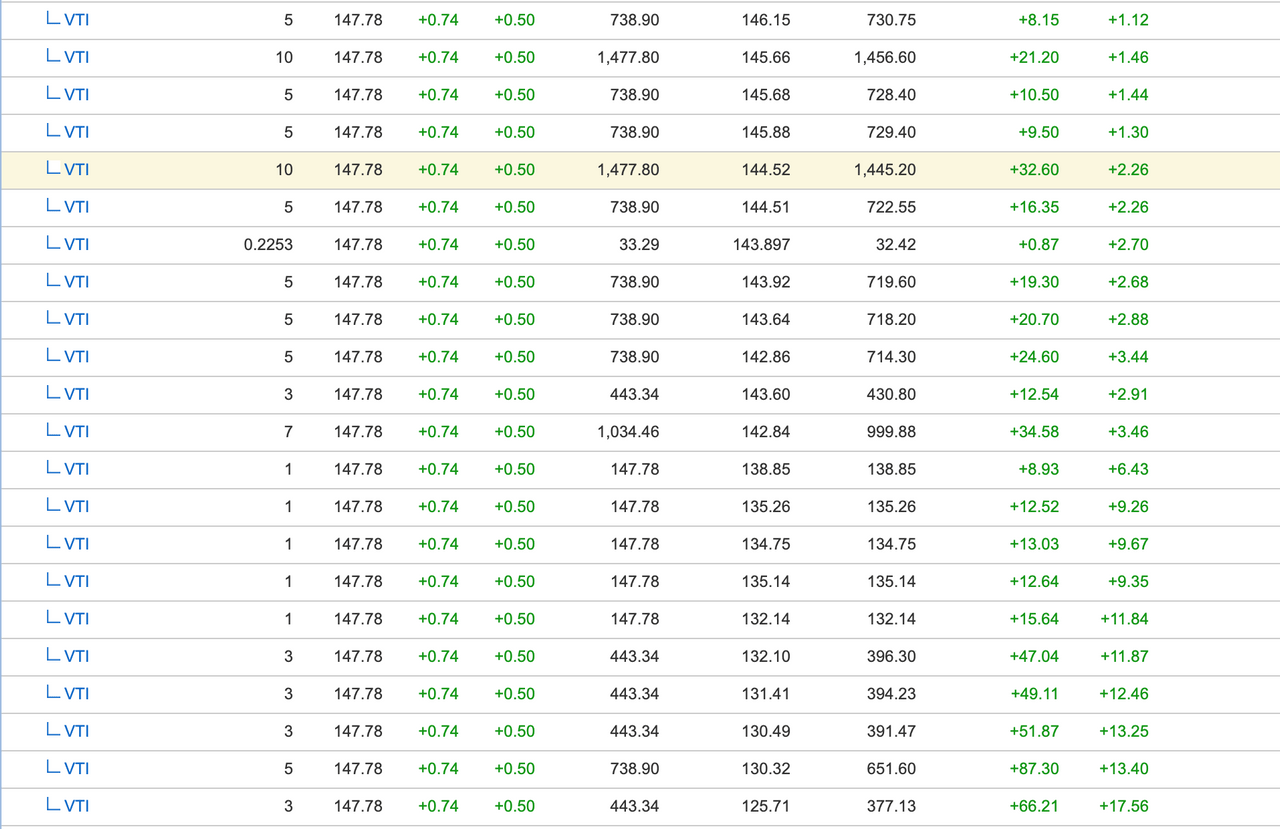Click the total cost value 722.55

pos(891,207)
